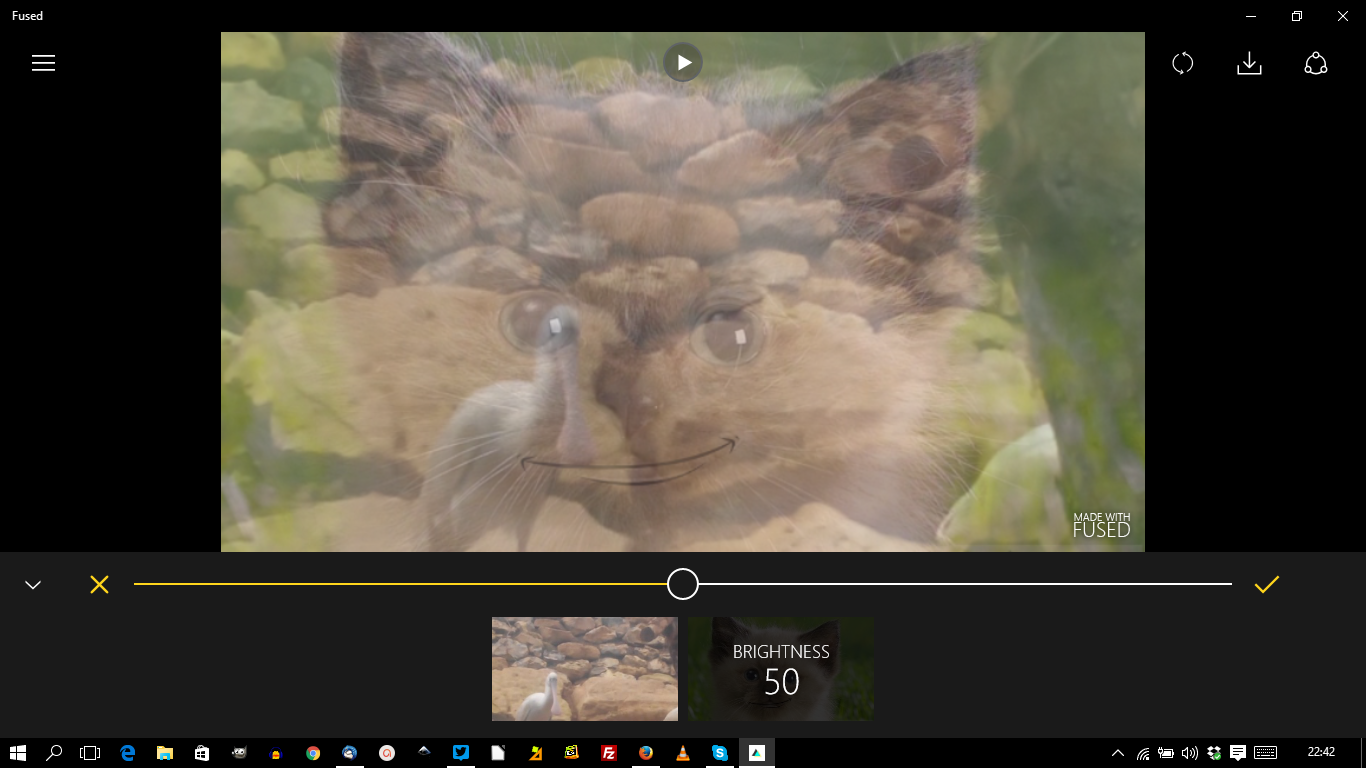
Task: Open the Windows Start menu
Action: pyautogui.click(x=18, y=753)
